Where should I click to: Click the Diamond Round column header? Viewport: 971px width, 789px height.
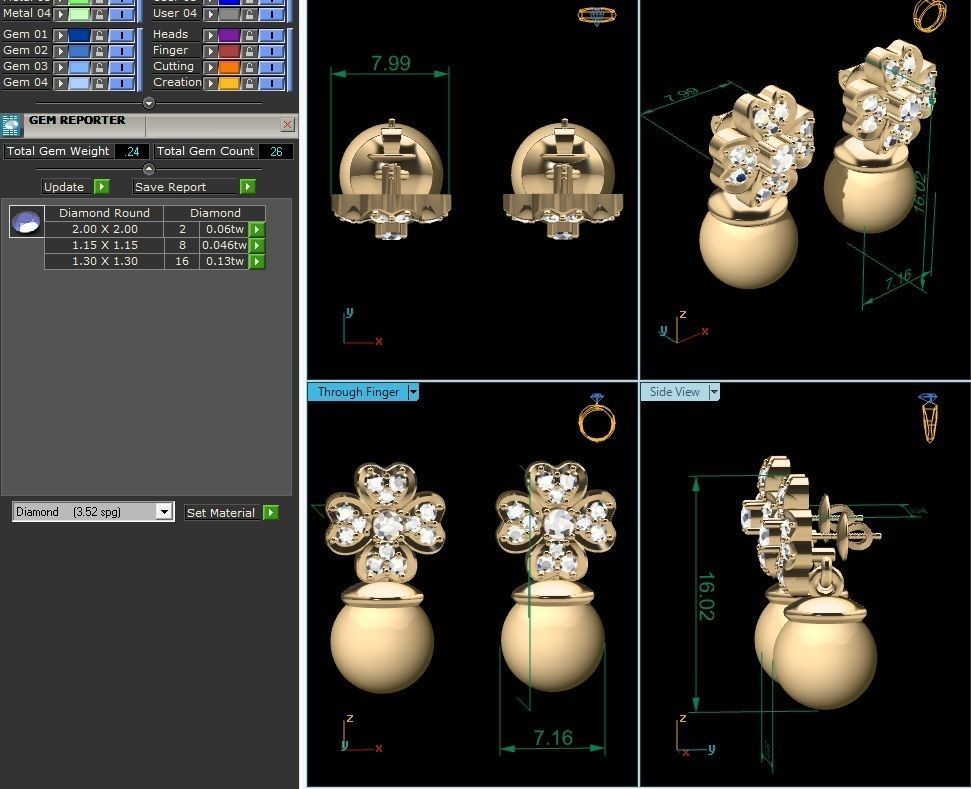[104, 213]
